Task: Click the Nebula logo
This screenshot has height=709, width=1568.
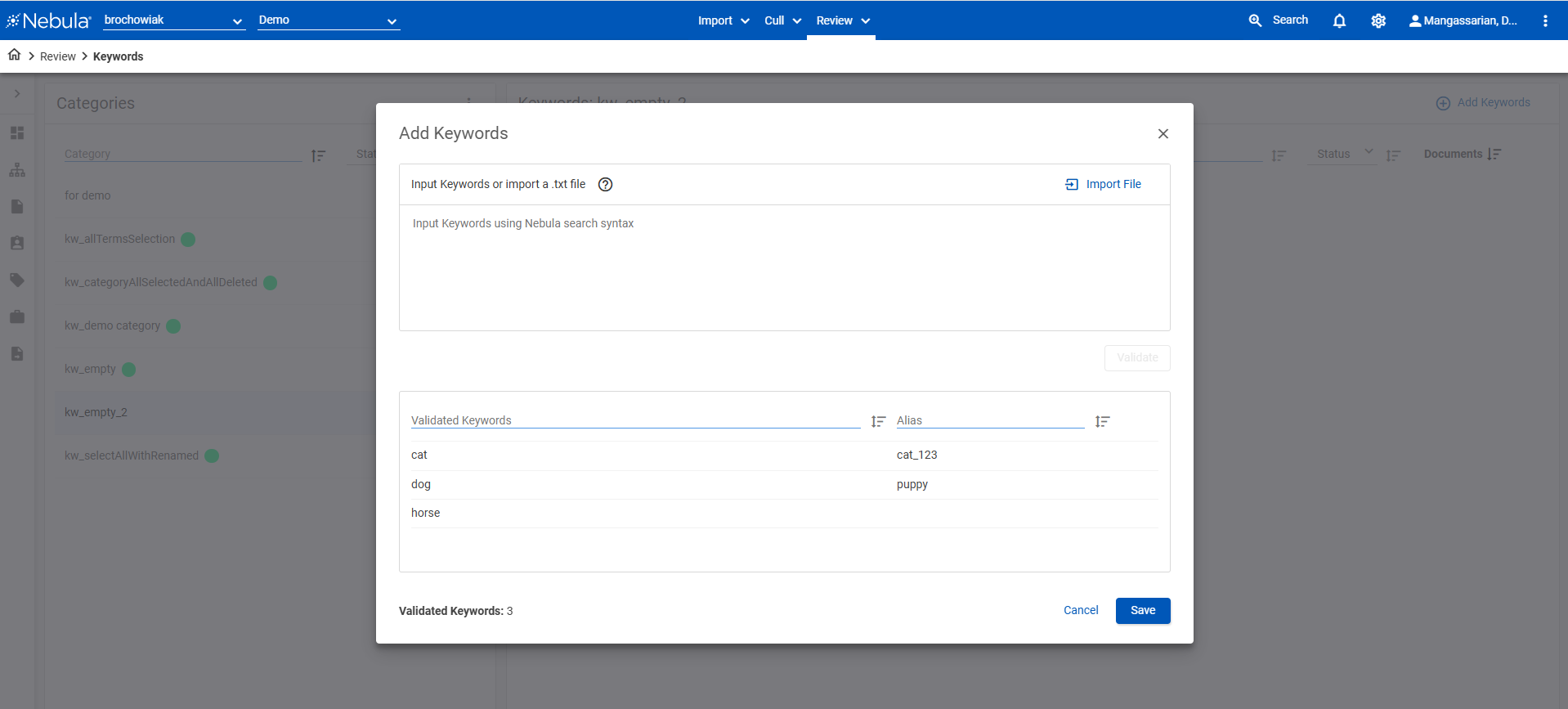Action: (x=48, y=20)
